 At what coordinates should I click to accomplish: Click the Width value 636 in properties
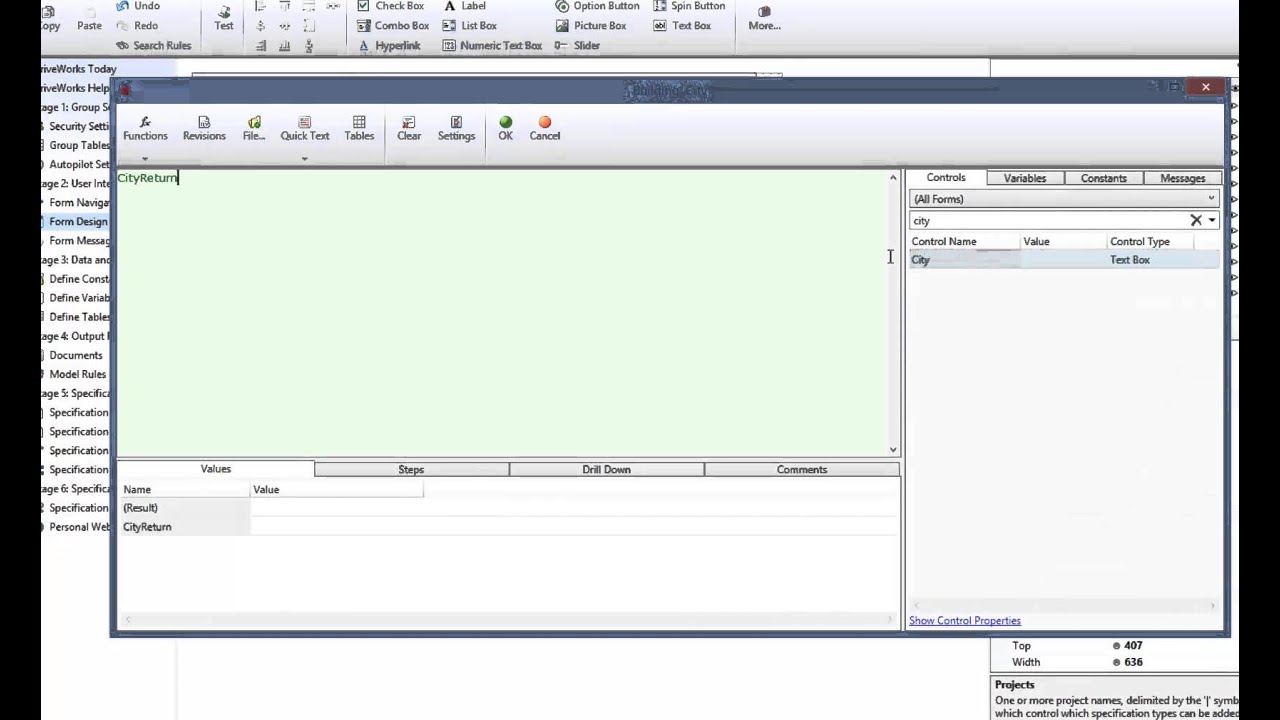pos(1133,662)
